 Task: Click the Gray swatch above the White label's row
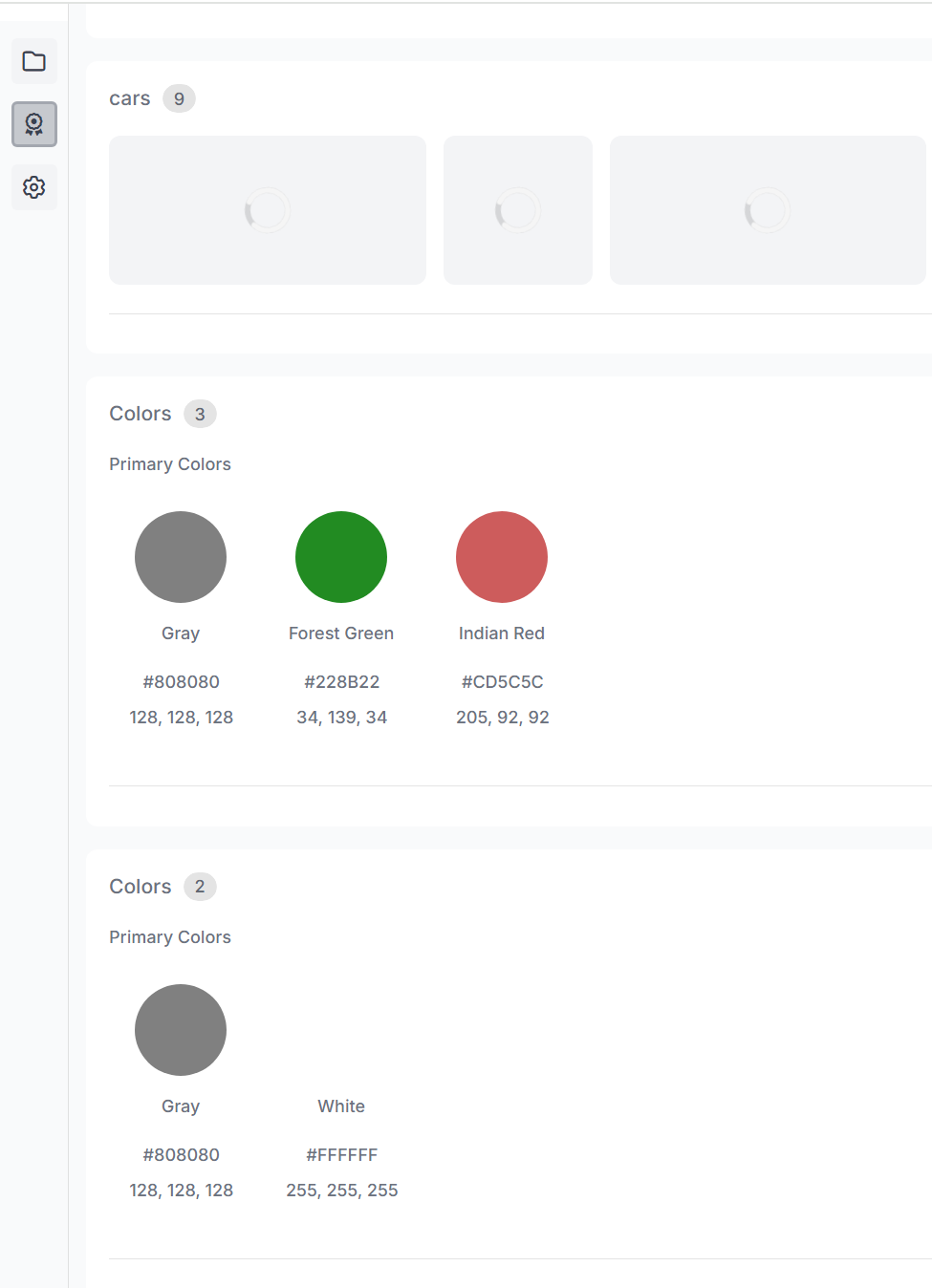pos(181,1030)
